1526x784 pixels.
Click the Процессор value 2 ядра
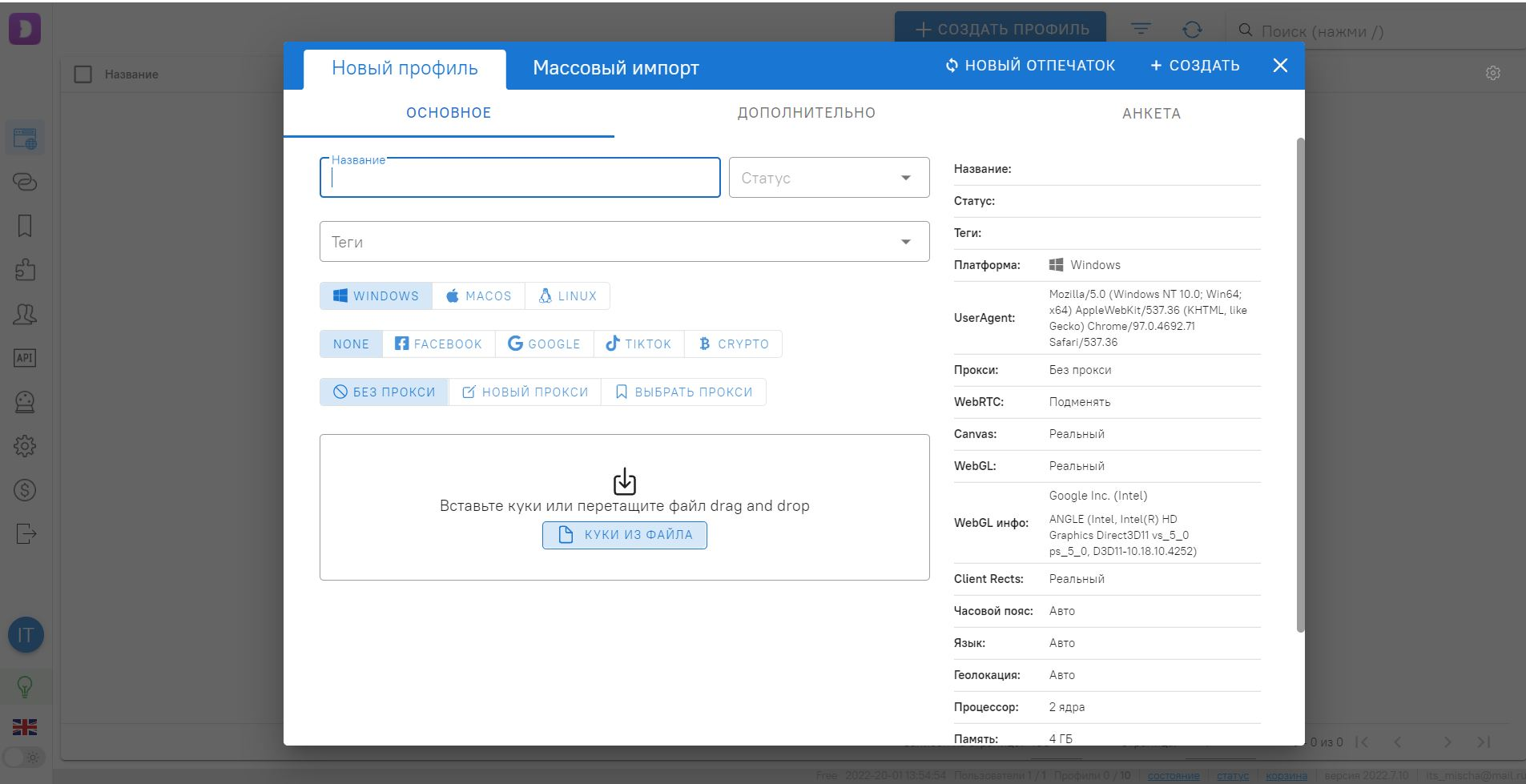1067,707
